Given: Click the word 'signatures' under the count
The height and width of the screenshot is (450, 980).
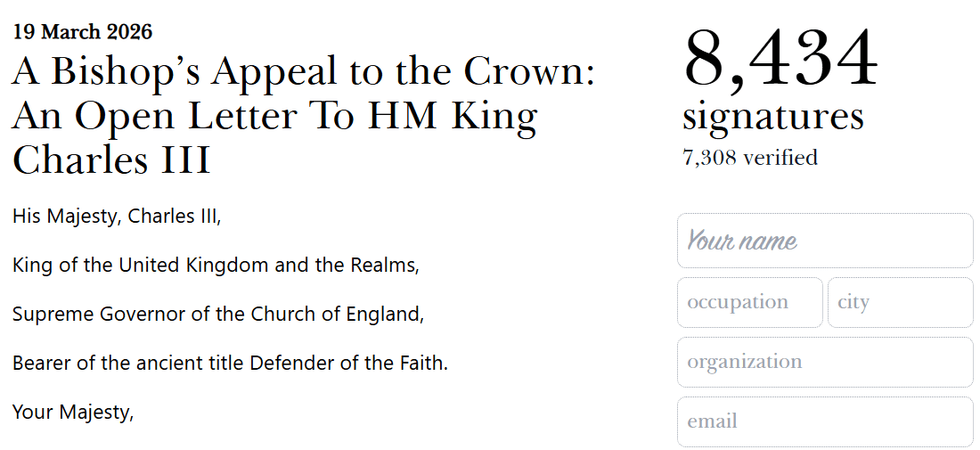Looking at the screenshot, I should click(x=772, y=117).
